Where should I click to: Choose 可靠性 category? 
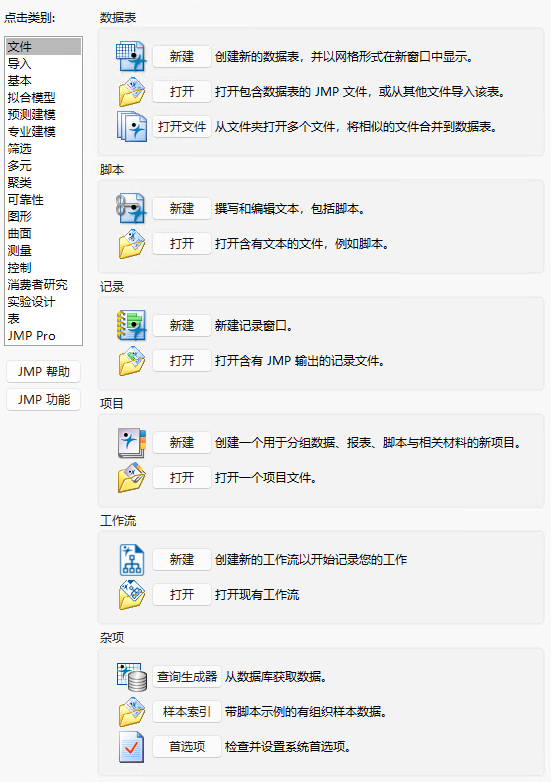pyautogui.click(x=43, y=199)
